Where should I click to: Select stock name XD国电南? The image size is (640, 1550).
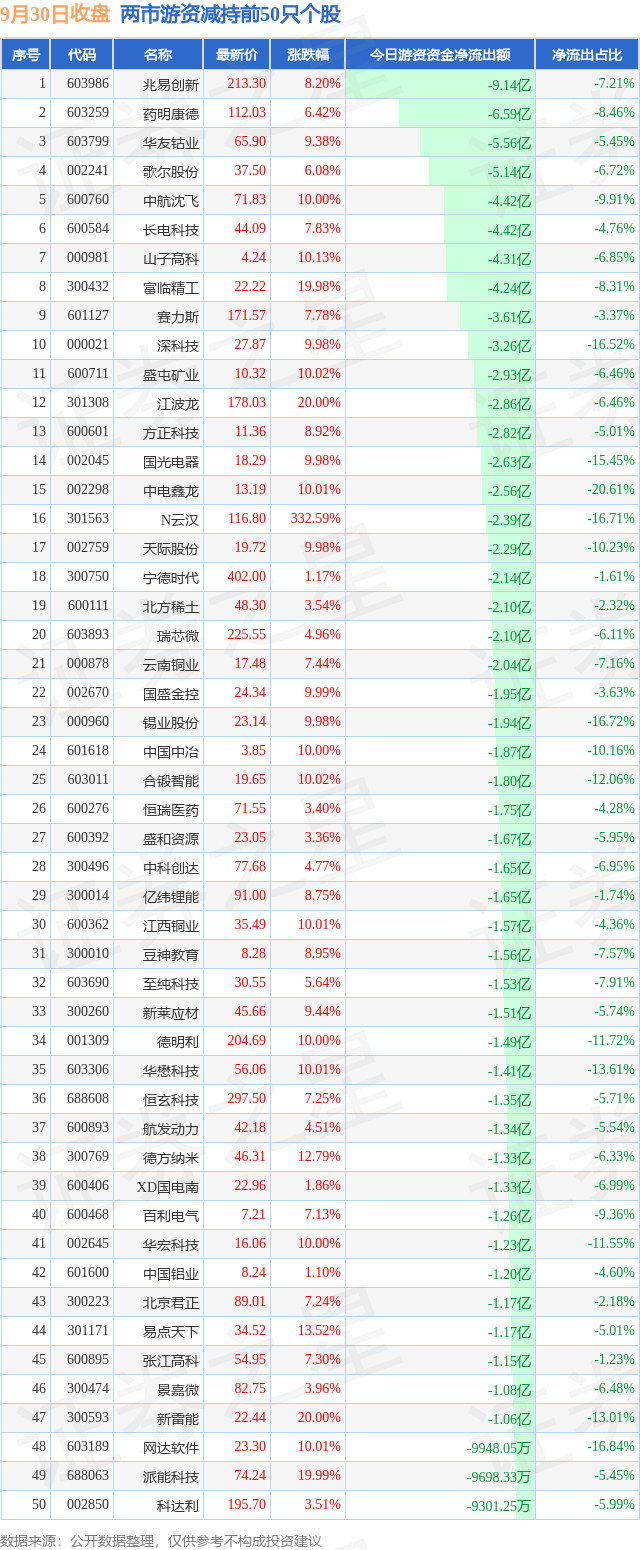[x=168, y=1187]
